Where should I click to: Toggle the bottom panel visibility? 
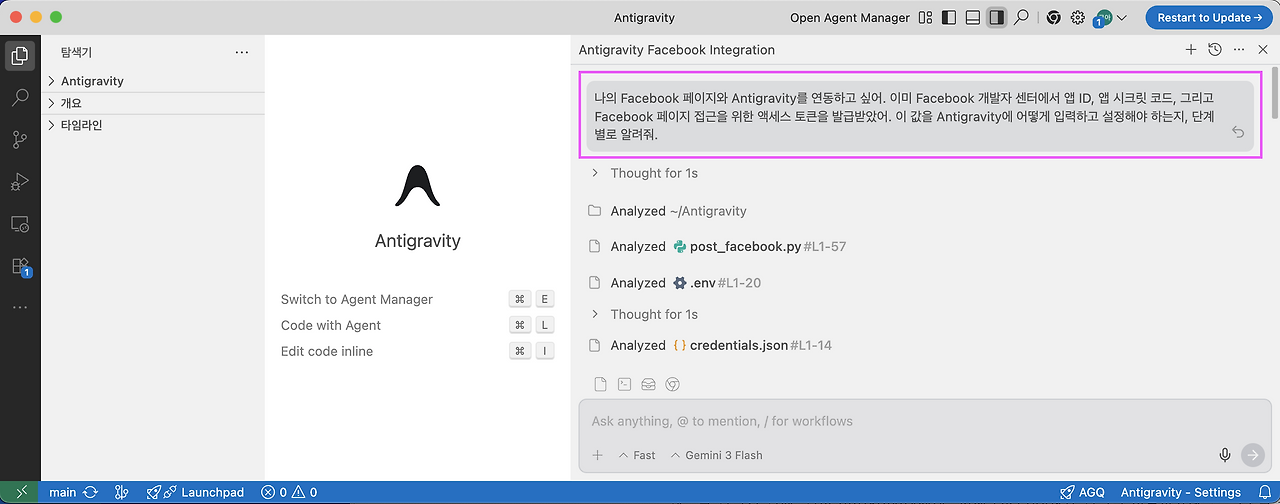pos(972,17)
